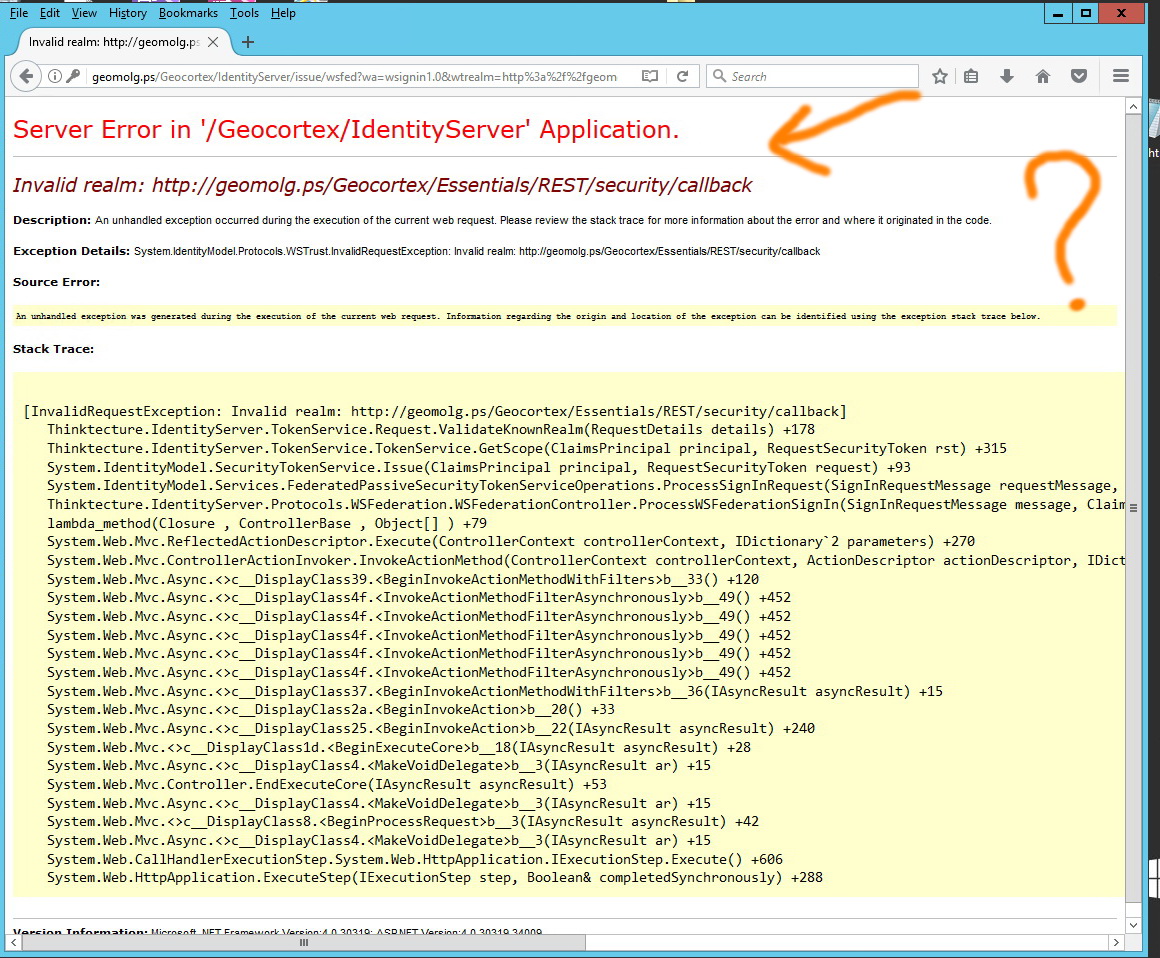This screenshot has width=1160, height=958.
Task: Open the Help menu
Action: 283,13
